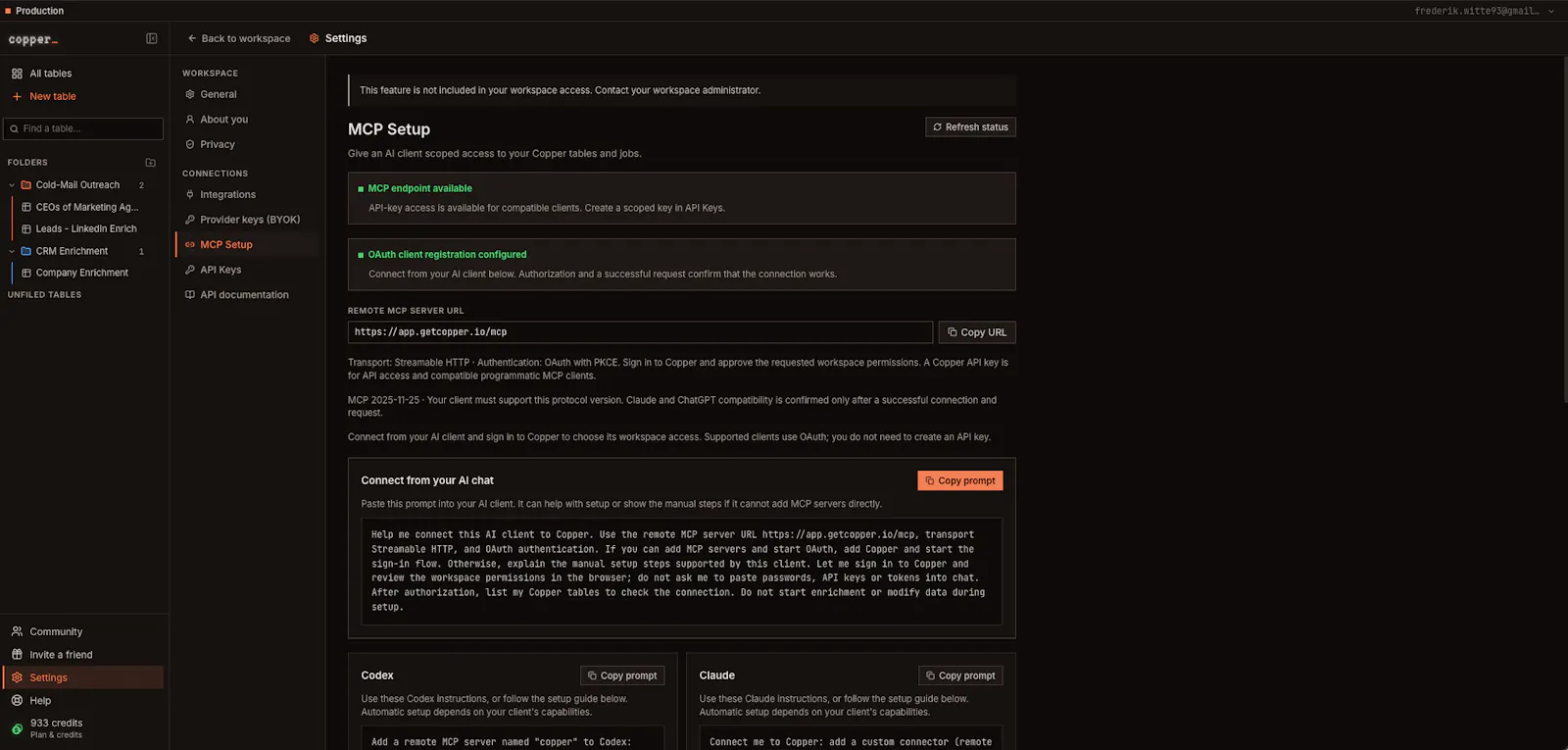Click the Help question mark icon
The height and width of the screenshot is (750, 1568).
[x=17, y=700]
